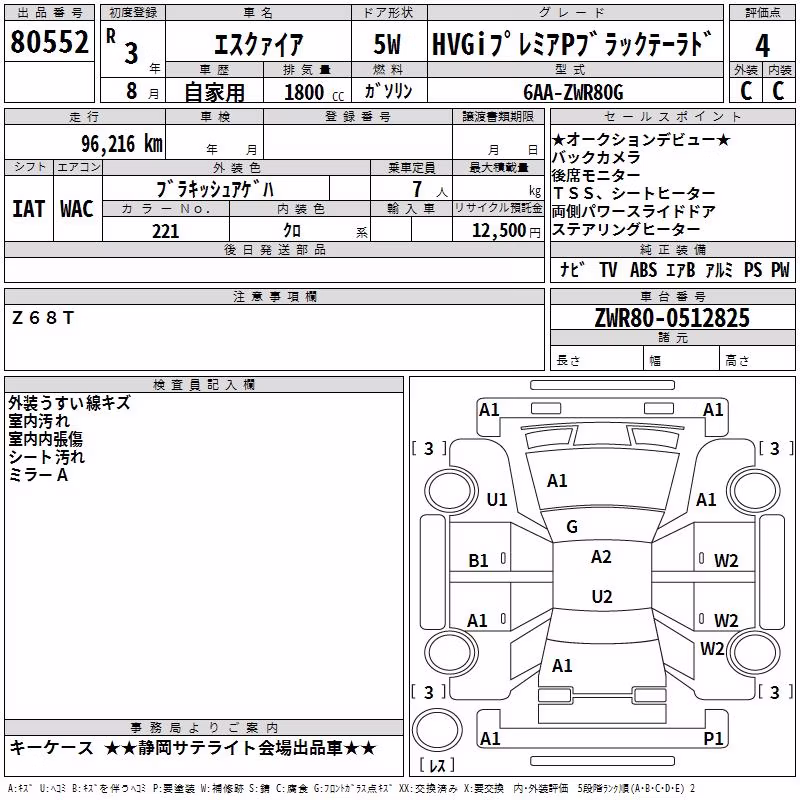Click P1 mark on rear bumper
This screenshot has height=800, width=800.
(x=713, y=738)
